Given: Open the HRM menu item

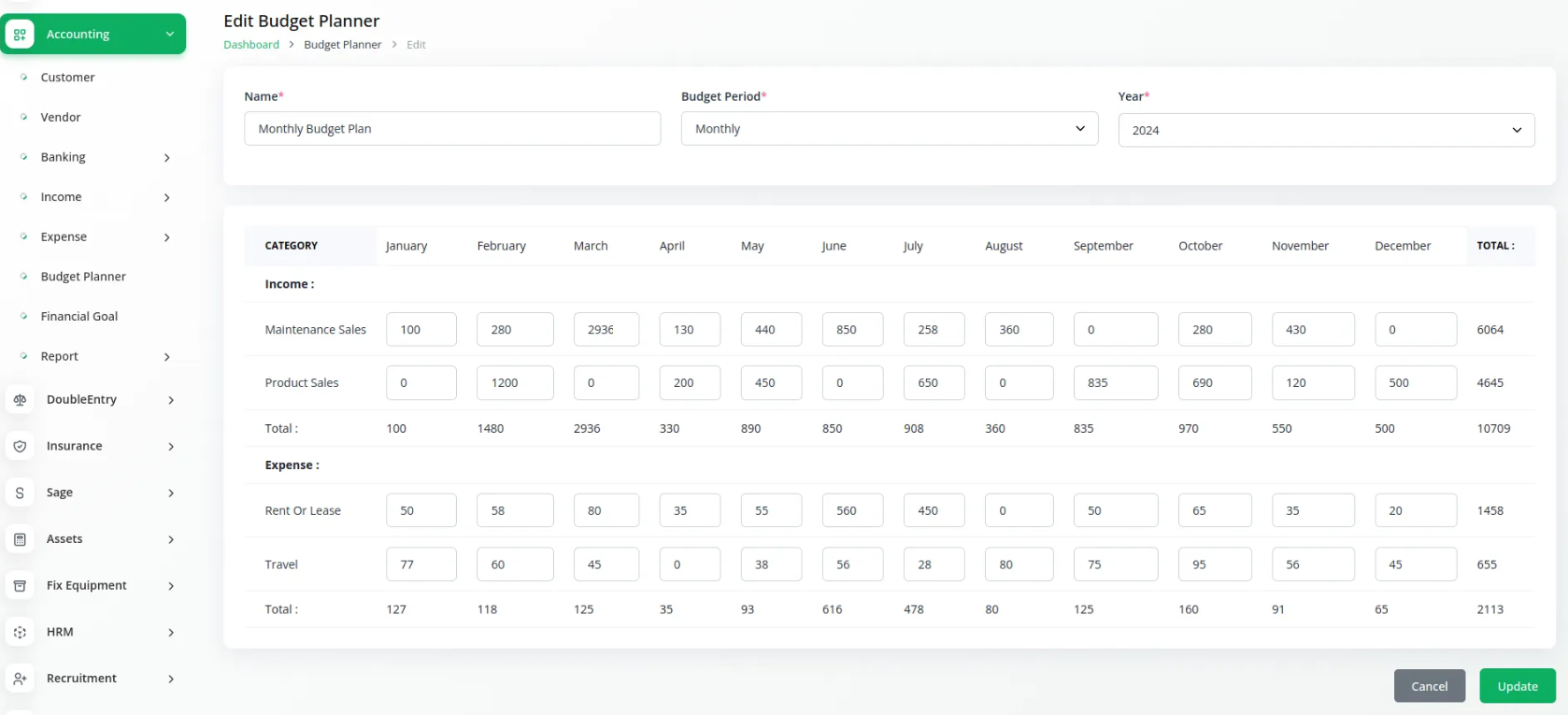Looking at the screenshot, I should point(60,633).
